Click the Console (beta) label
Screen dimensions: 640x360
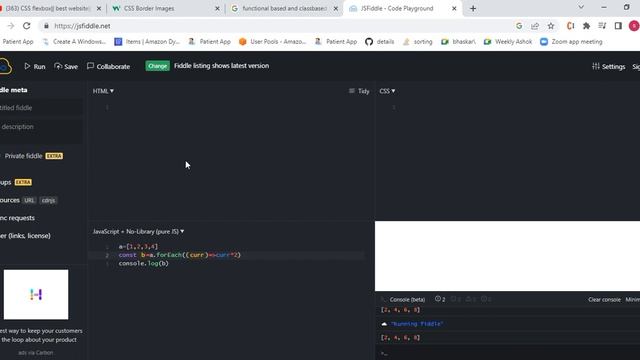pos(407,300)
